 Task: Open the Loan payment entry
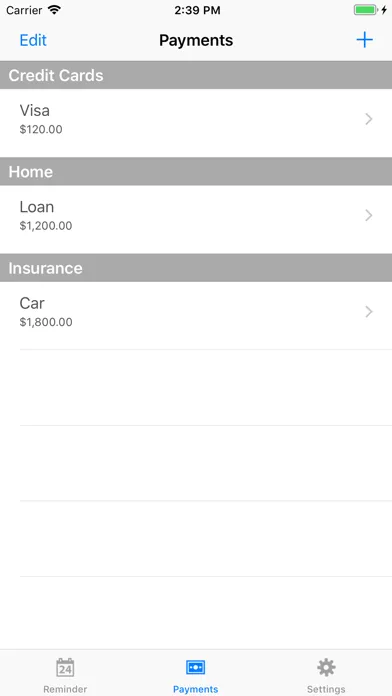[196, 215]
